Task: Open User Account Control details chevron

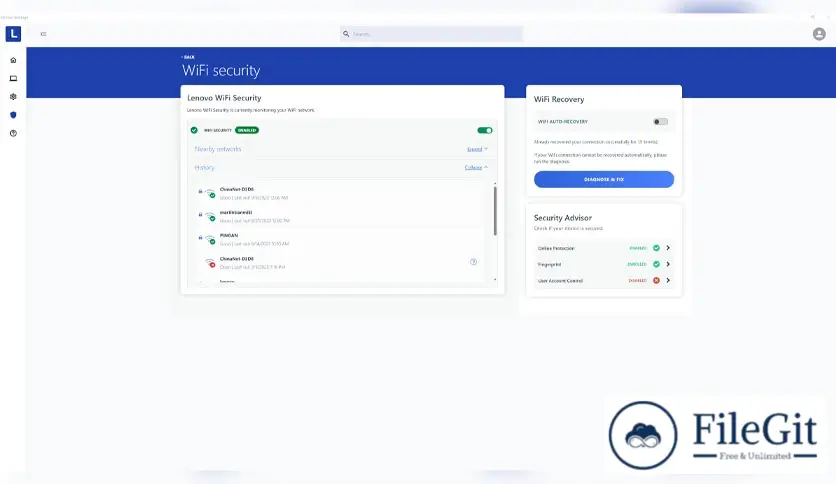Action: [x=668, y=280]
